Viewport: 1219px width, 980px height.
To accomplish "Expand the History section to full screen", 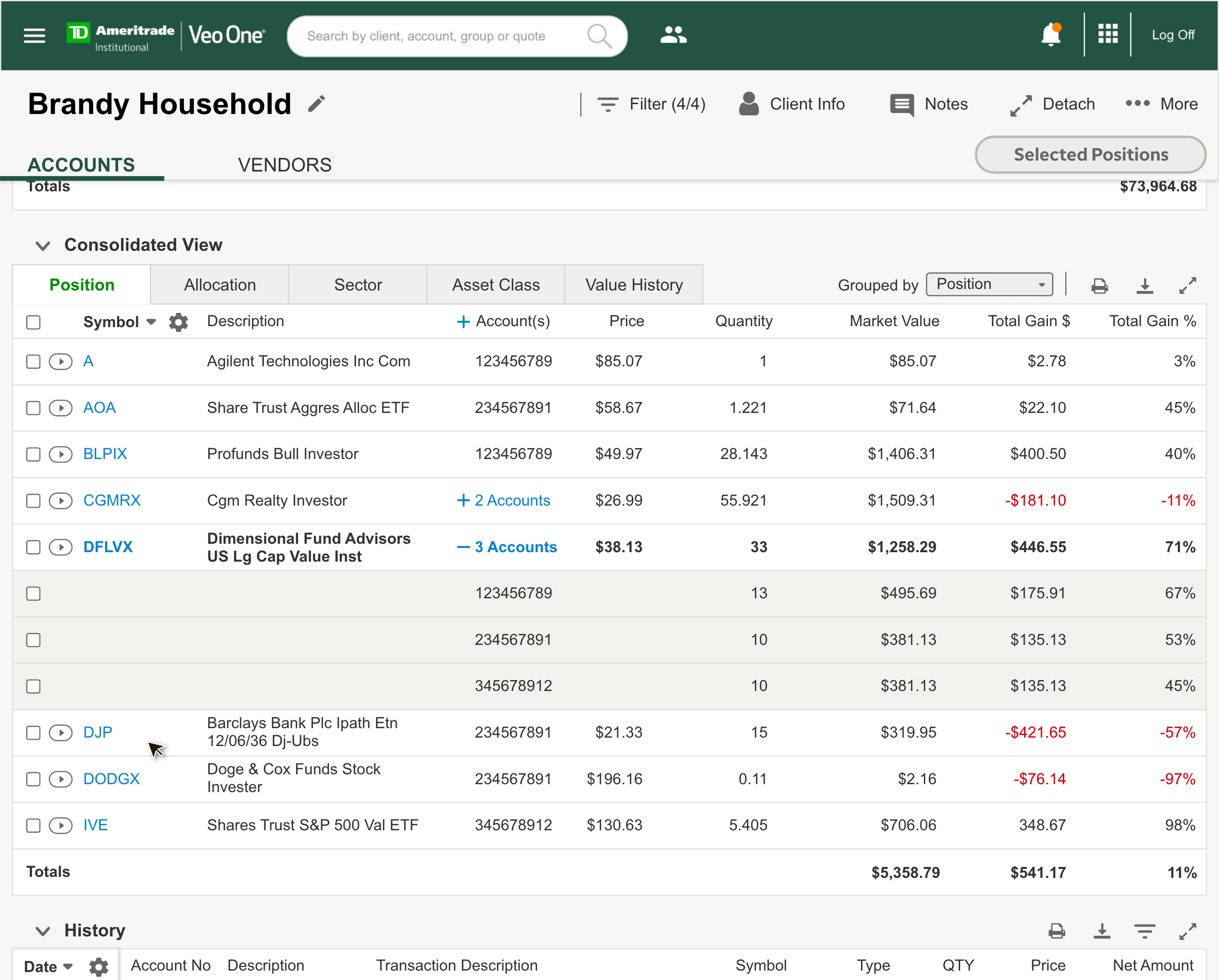I will coord(1188,931).
